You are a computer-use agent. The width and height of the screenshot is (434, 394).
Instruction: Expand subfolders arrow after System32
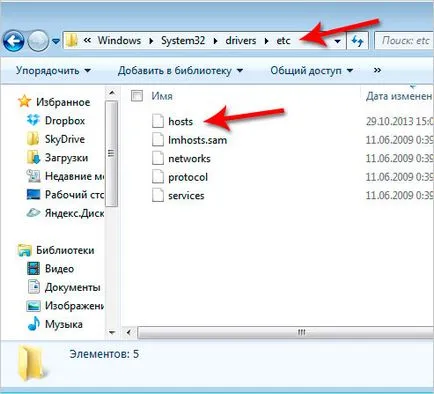tap(215, 41)
